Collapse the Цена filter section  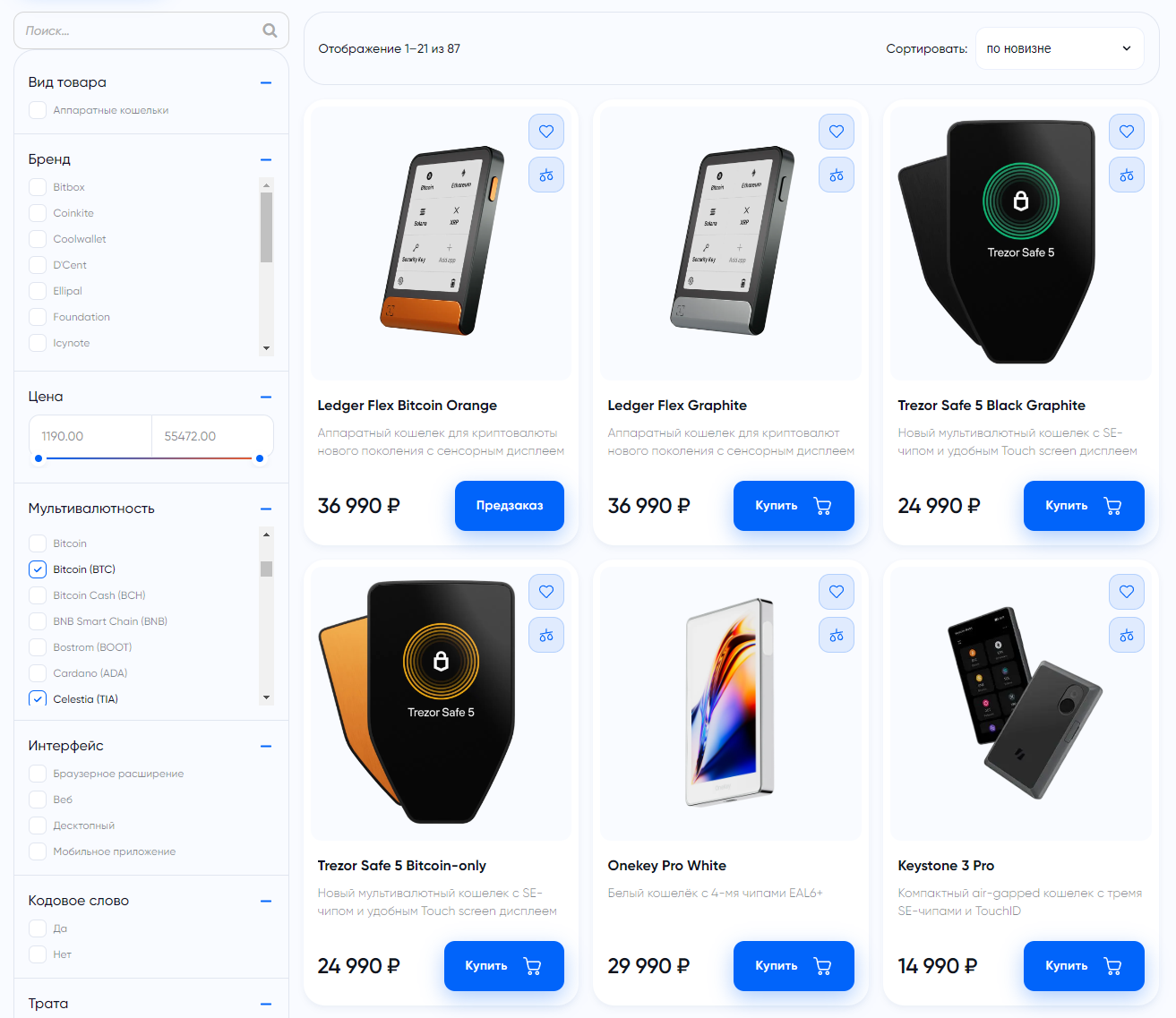[x=266, y=397]
